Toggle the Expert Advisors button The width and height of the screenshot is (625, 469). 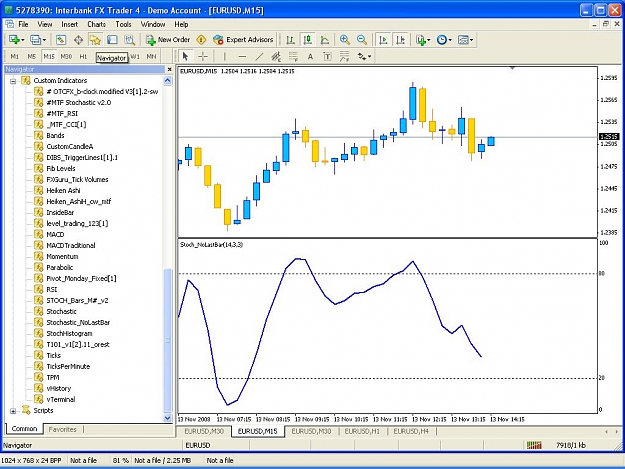coord(243,40)
